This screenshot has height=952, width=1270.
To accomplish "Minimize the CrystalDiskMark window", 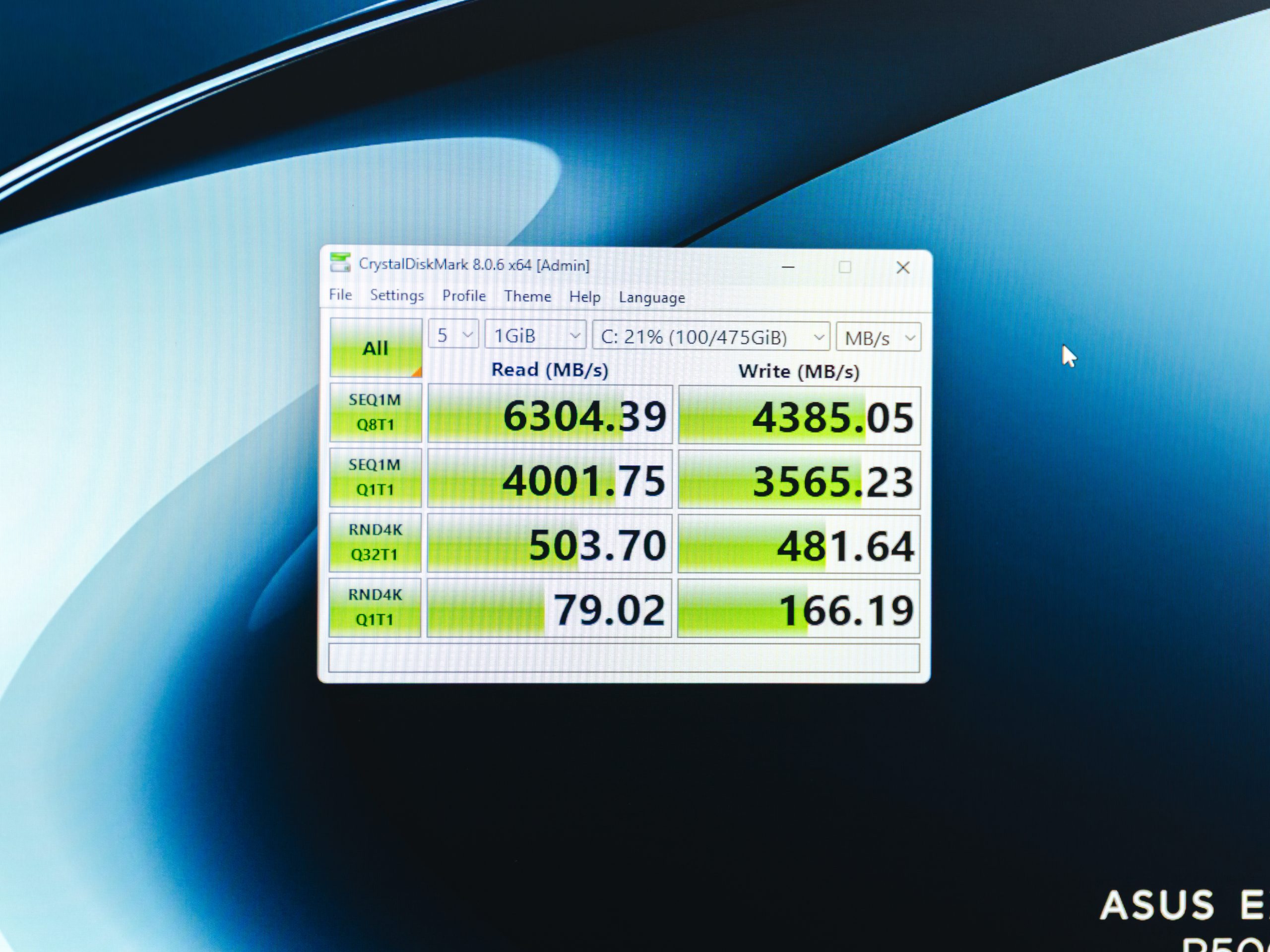I will click(x=788, y=267).
